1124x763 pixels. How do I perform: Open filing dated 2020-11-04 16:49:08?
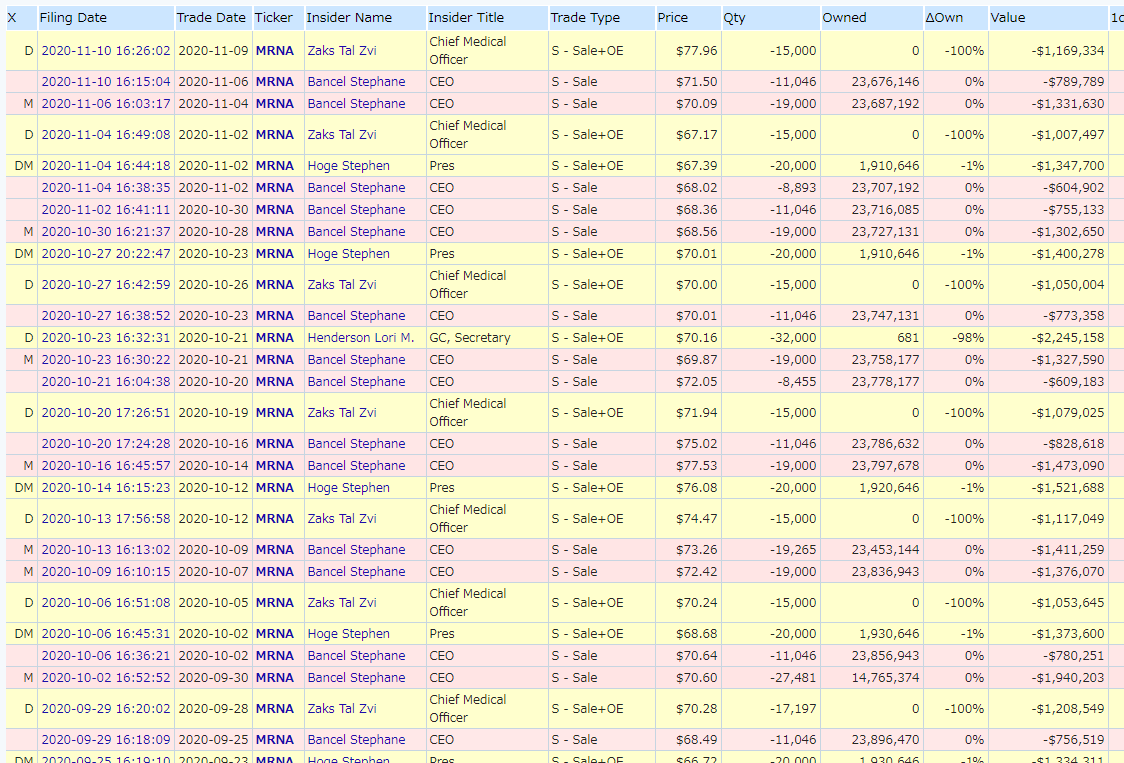click(106, 135)
